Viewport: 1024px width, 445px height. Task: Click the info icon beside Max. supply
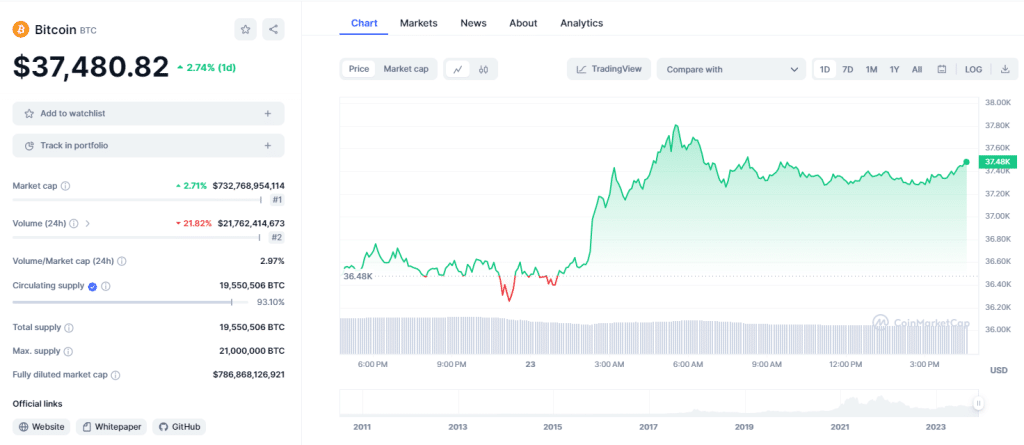(x=70, y=351)
